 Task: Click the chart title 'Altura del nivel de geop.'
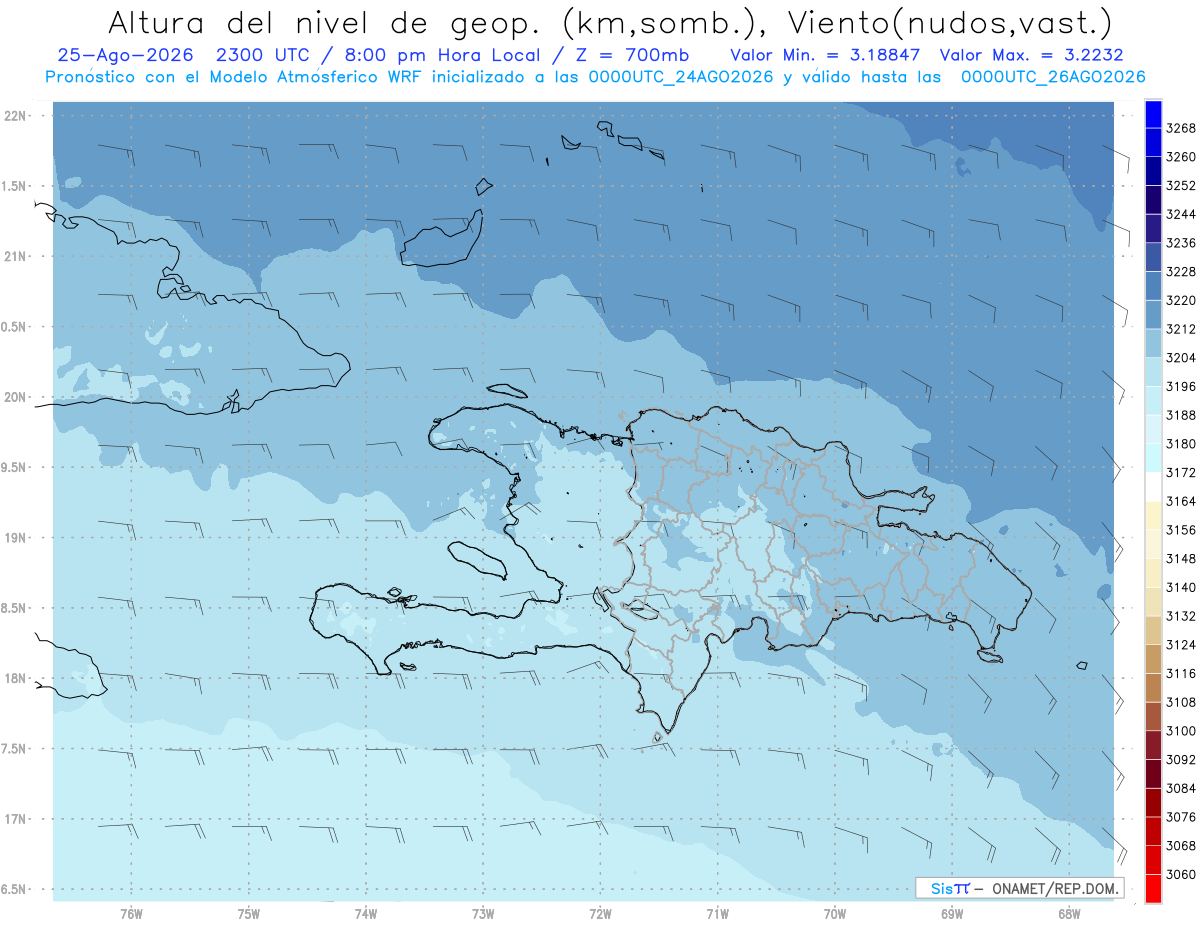point(325,22)
